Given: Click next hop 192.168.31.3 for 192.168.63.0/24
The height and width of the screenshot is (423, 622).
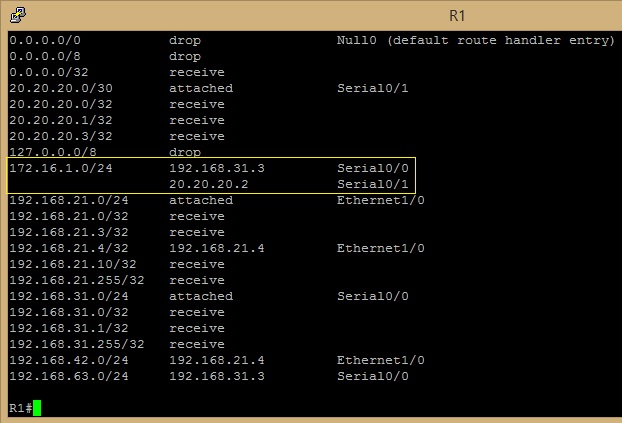Looking at the screenshot, I should (217, 376).
